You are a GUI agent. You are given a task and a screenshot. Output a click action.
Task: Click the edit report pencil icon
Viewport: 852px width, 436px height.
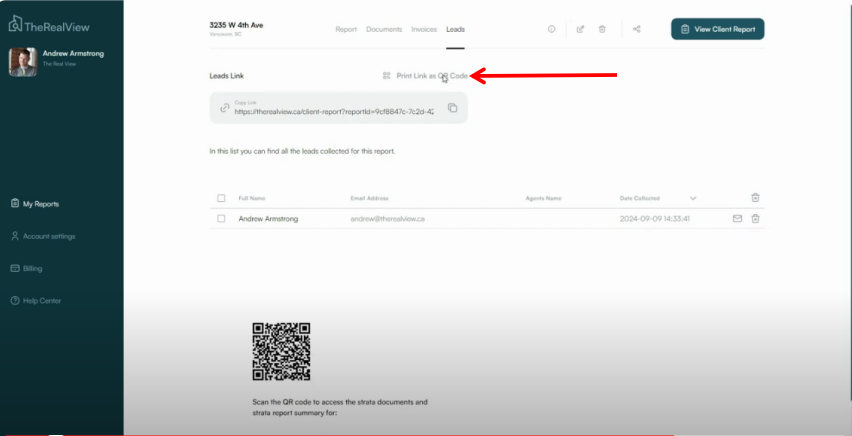tap(580, 29)
